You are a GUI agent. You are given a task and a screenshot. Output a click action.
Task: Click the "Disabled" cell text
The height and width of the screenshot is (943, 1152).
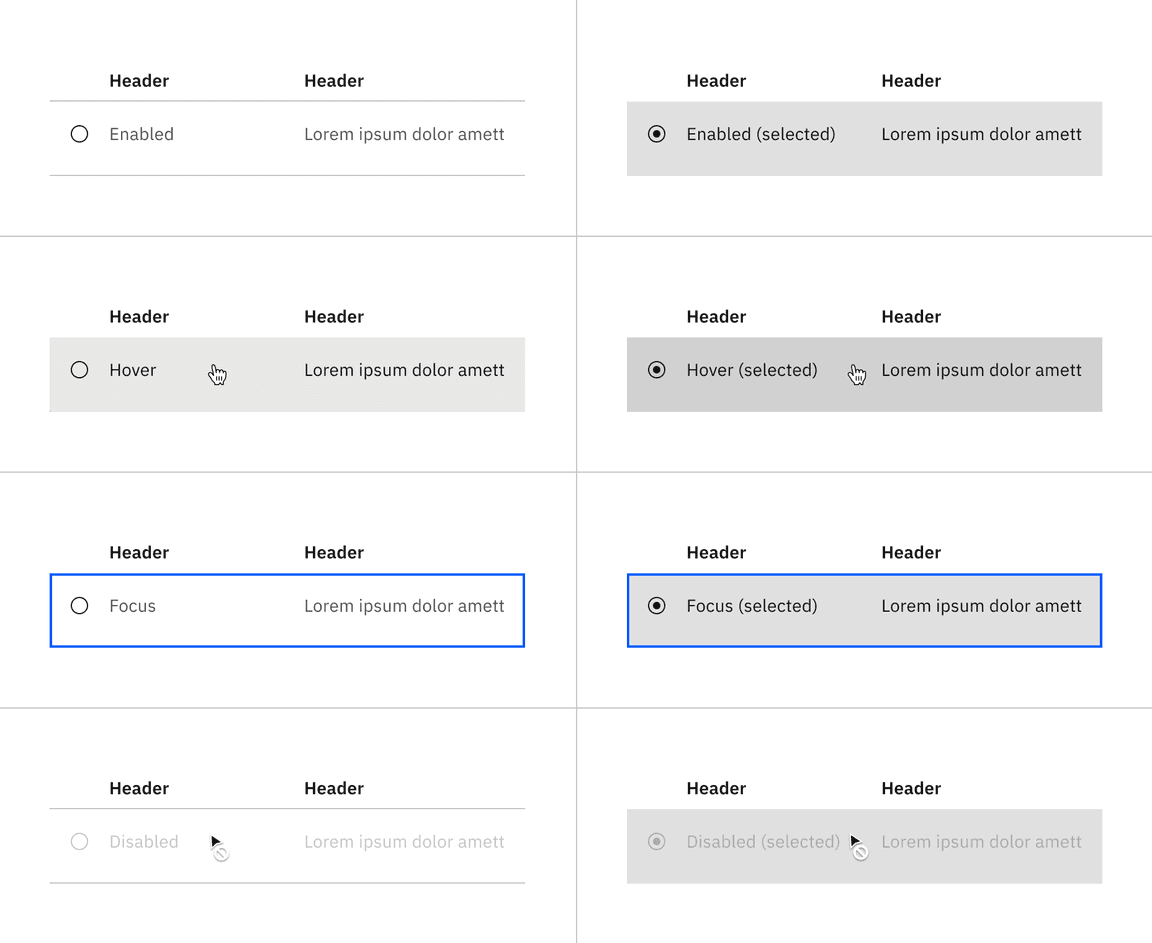pyautogui.click(x=144, y=842)
